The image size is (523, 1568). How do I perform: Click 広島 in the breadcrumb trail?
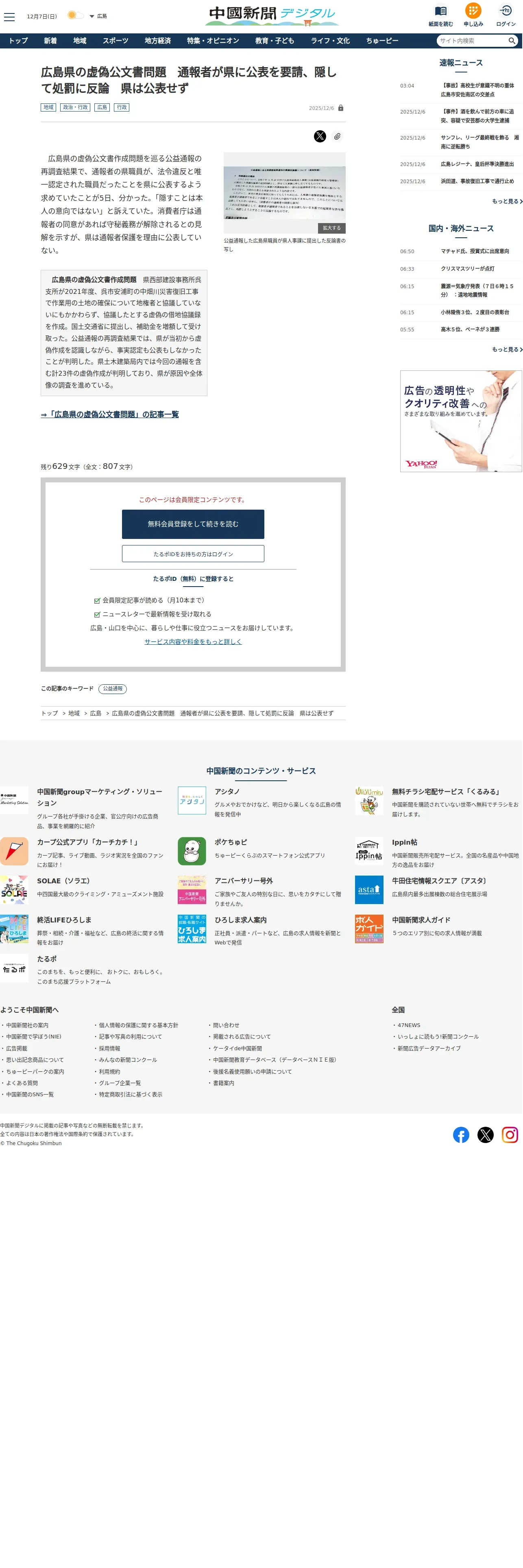[x=96, y=714]
